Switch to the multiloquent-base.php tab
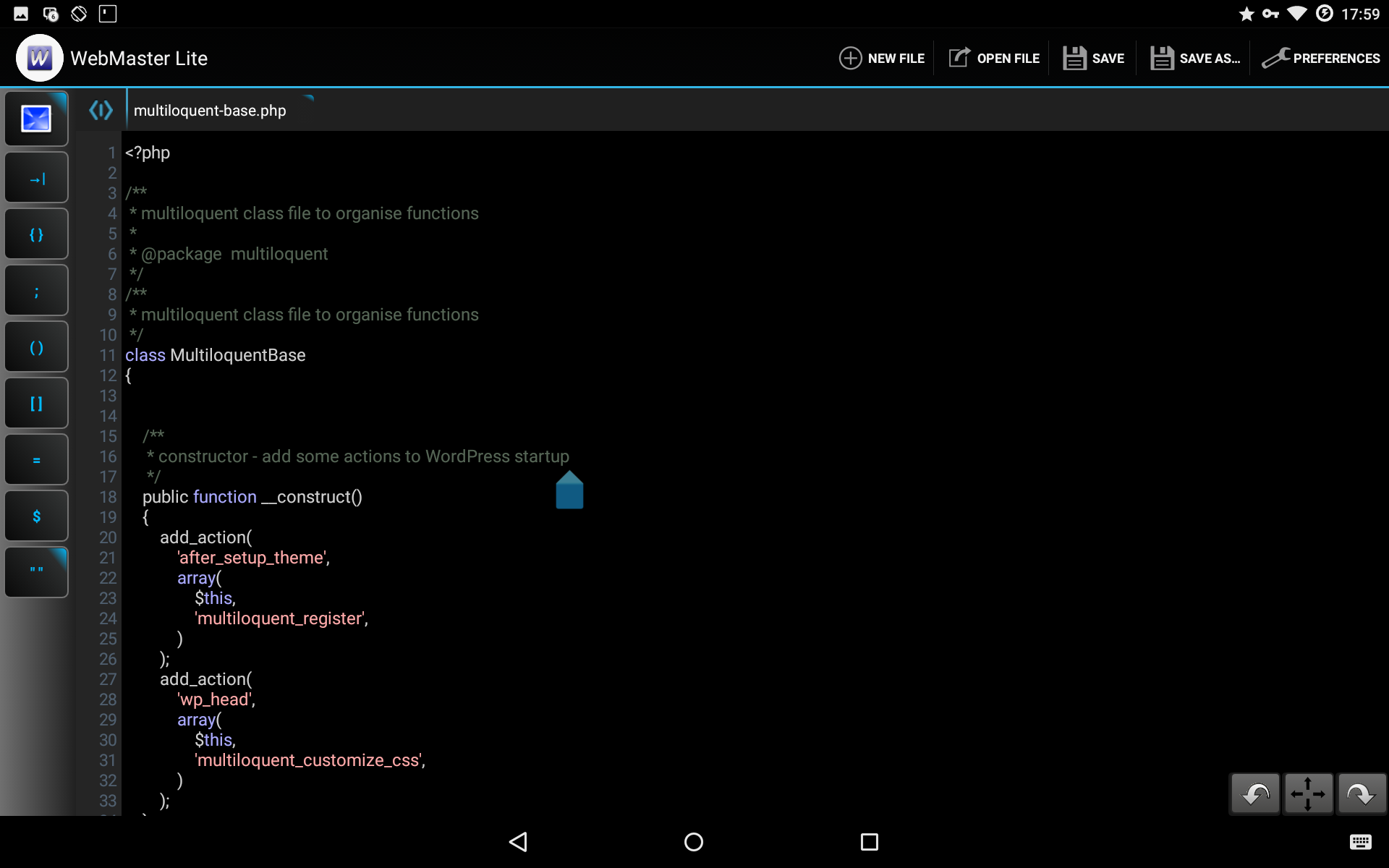The image size is (1389, 868). pyautogui.click(x=210, y=111)
